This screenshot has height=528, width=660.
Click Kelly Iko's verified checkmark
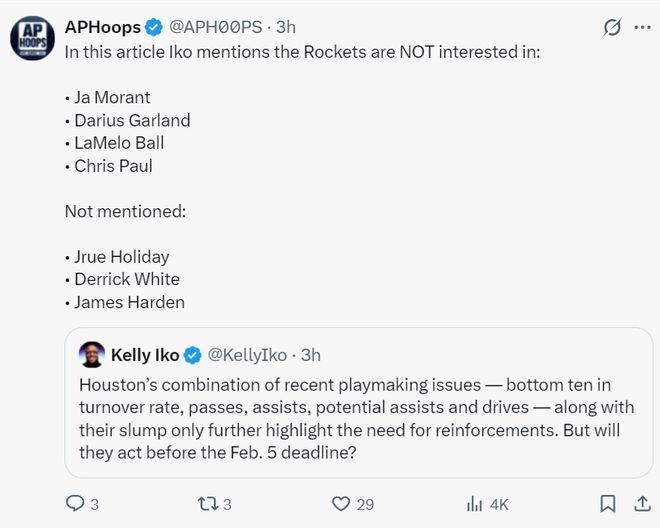[193, 355]
